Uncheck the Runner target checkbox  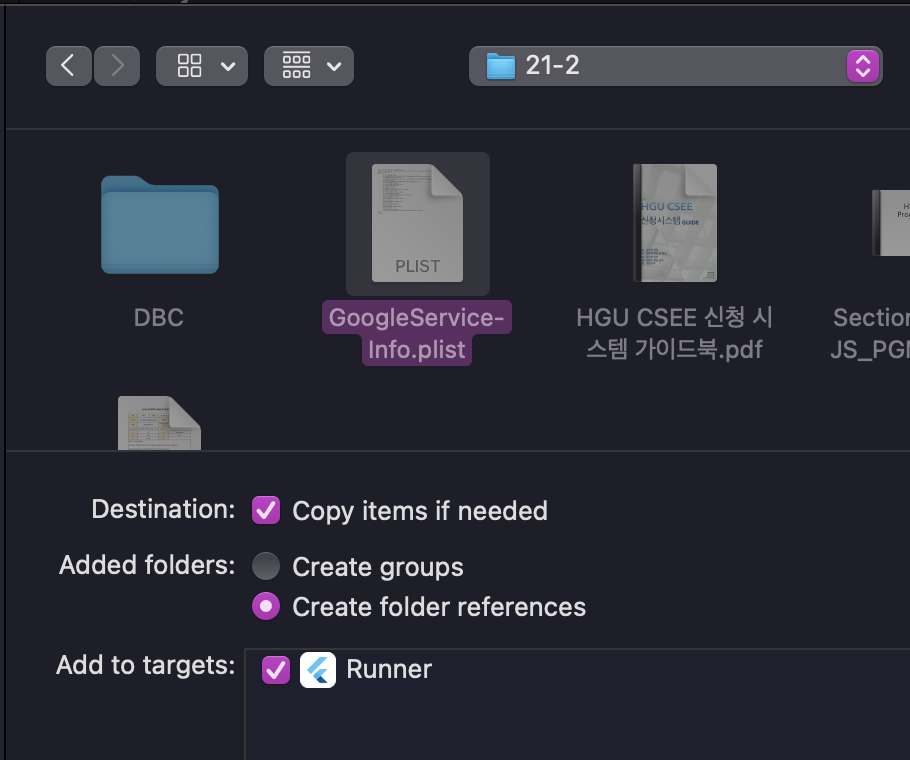coord(275,669)
